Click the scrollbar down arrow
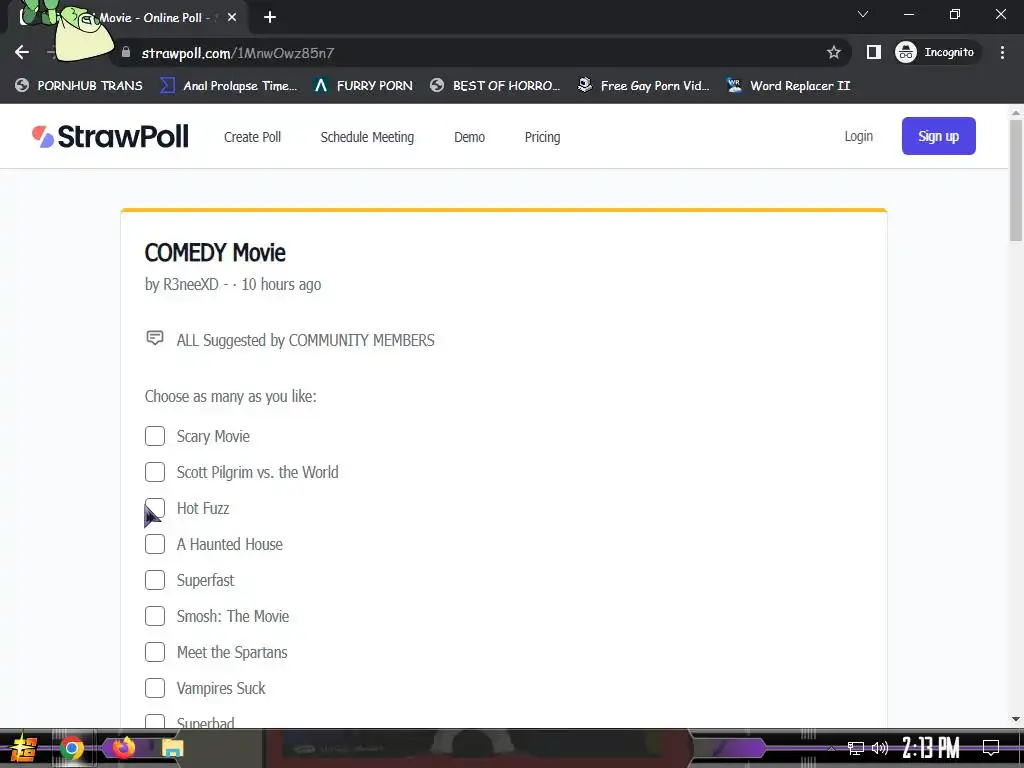Image resolution: width=1024 pixels, height=768 pixels. tap(1016, 719)
